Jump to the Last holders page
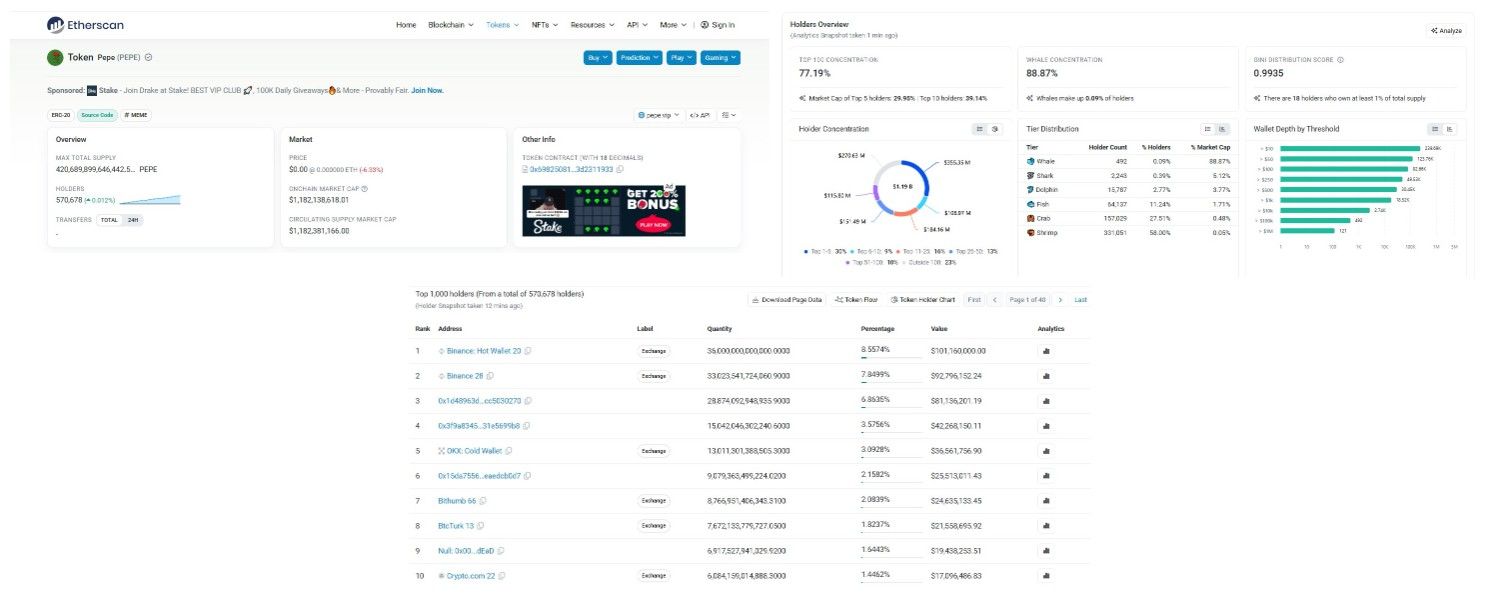1500x597 pixels. coord(1080,300)
